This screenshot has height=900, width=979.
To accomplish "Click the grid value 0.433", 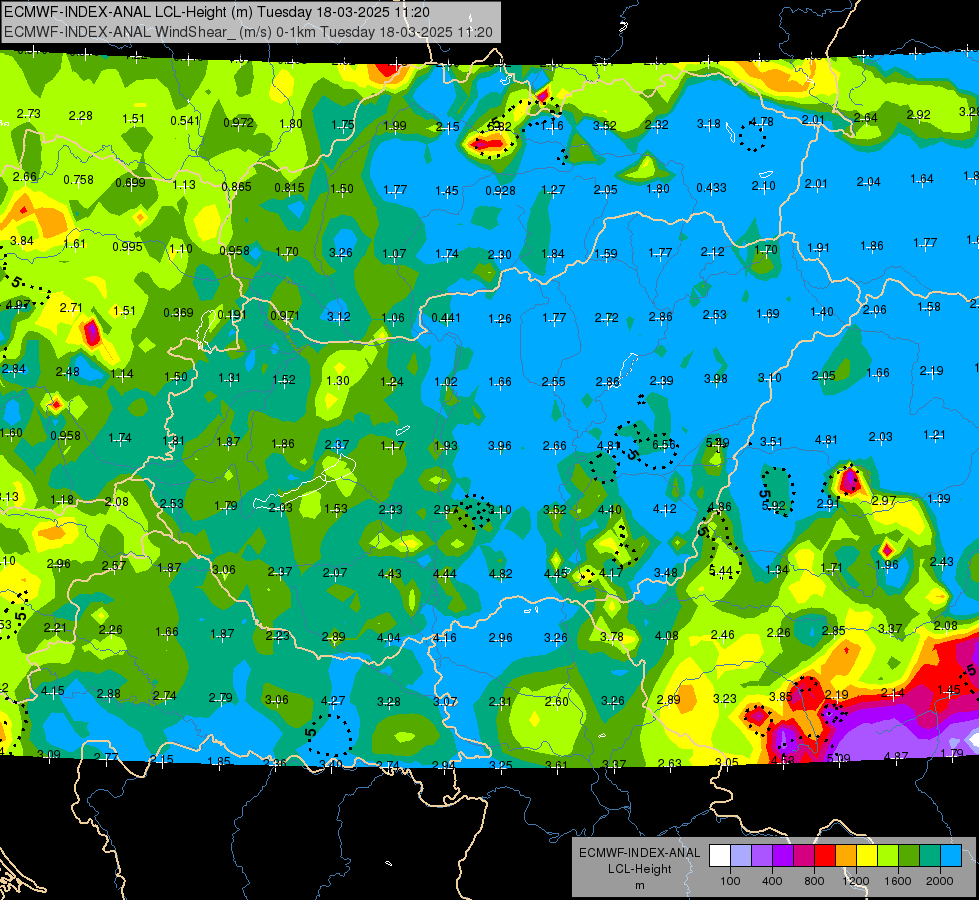I will [x=711, y=187].
